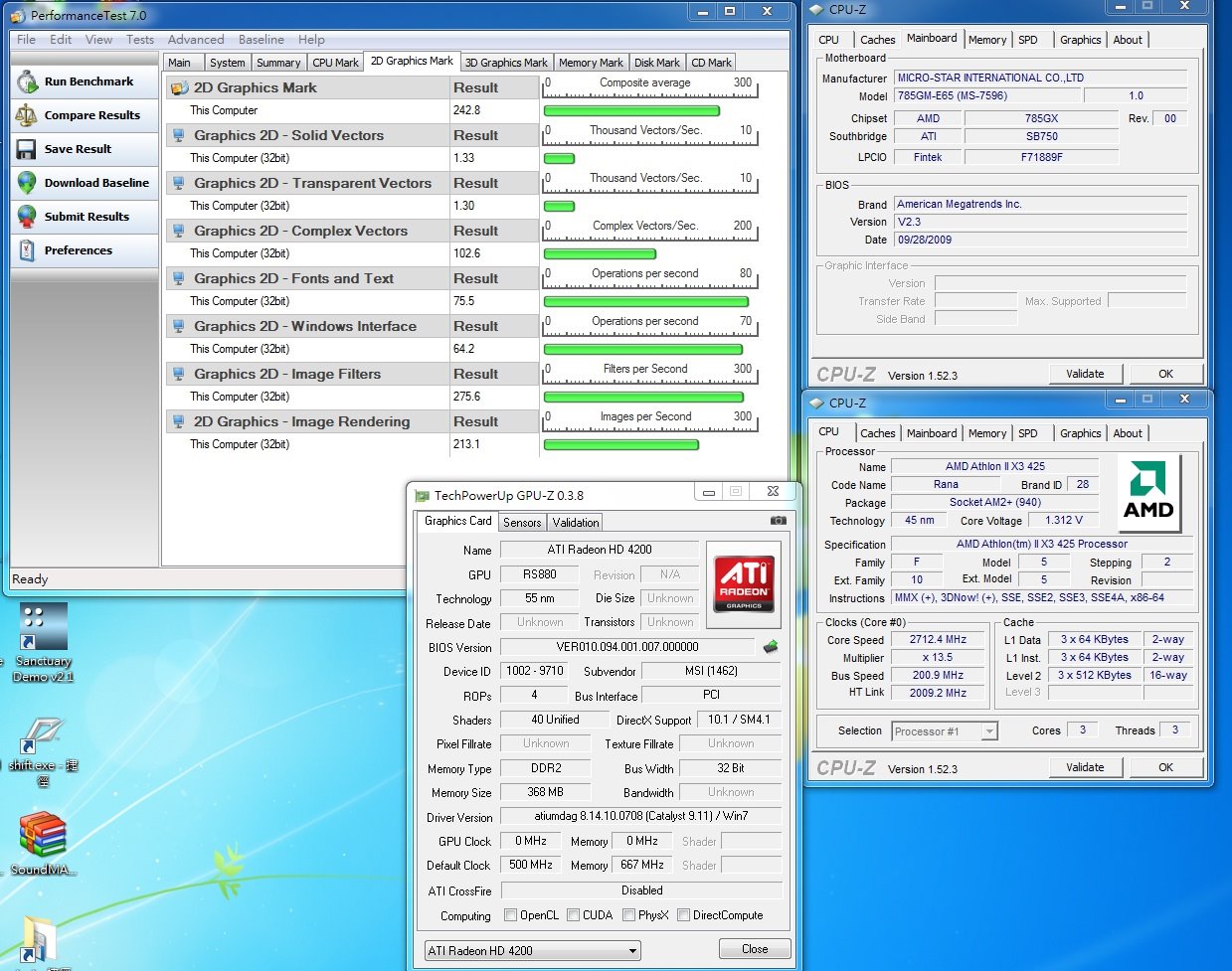Click the Complex Vectors test monitor icon
Screen dimensions: 1232x971
(x=179, y=231)
